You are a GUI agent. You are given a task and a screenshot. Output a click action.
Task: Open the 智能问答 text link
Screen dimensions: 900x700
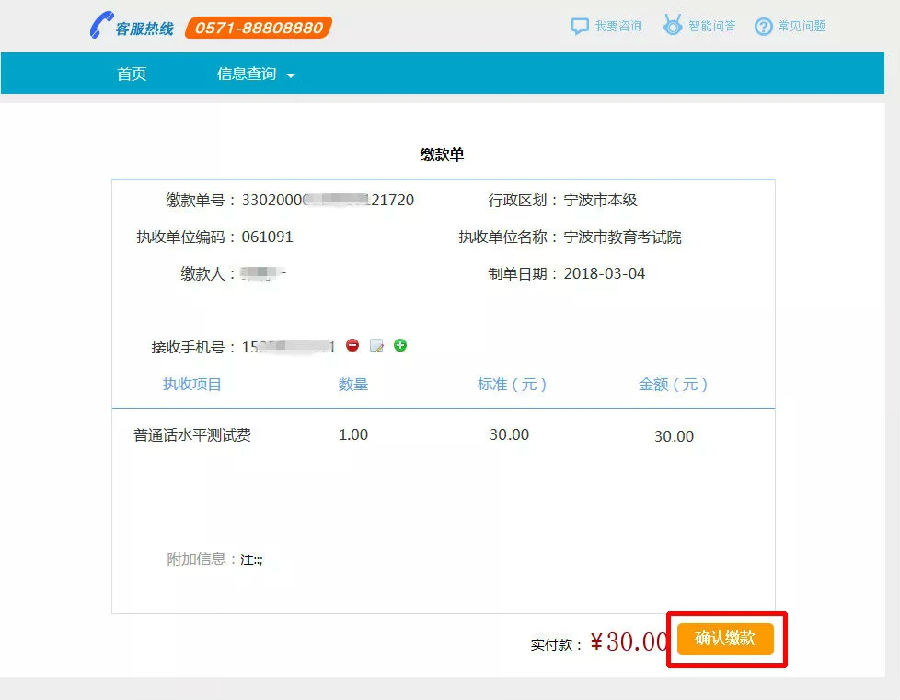(712, 26)
